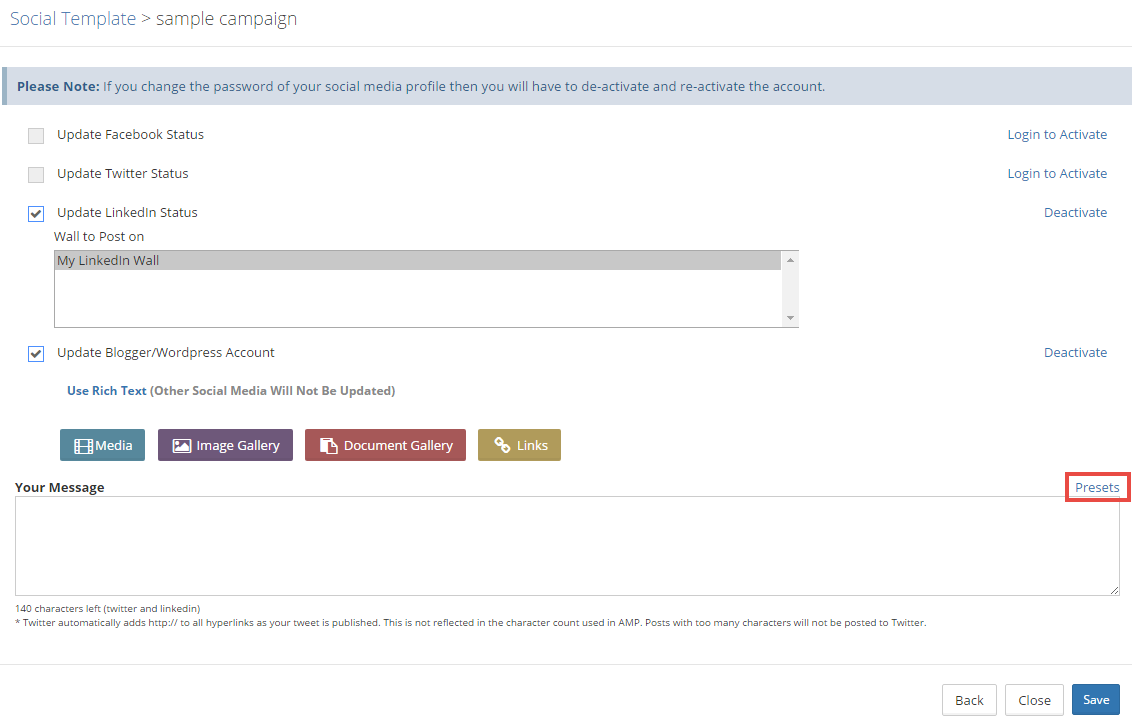Viewport: 1138px width, 726px height.
Task: Click Login to Activate for Twitter
Action: 1057,174
